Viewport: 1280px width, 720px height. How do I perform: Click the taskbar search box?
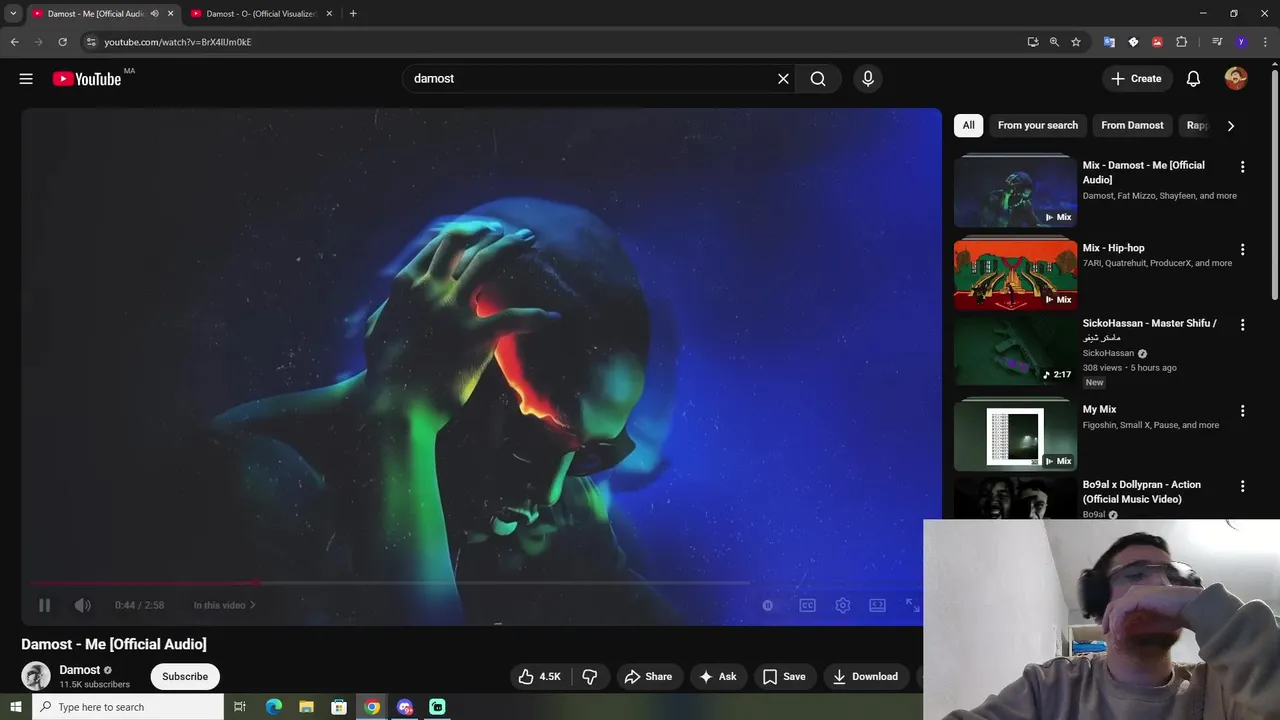point(128,707)
